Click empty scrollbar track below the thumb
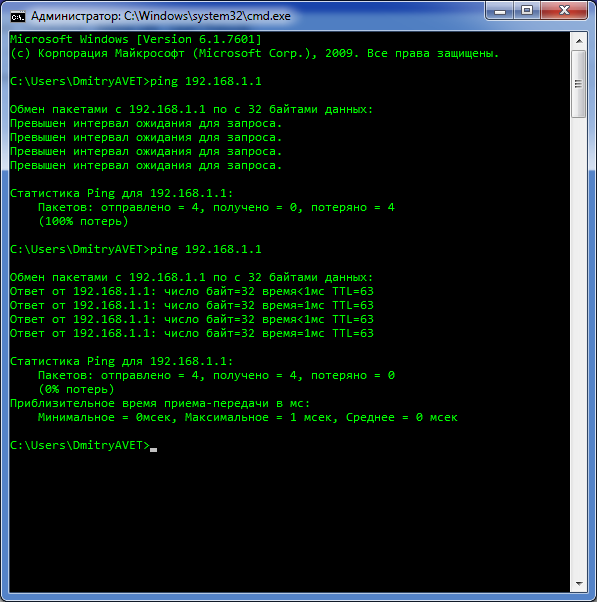The width and height of the screenshot is (597, 602). click(x=579, y=346)
